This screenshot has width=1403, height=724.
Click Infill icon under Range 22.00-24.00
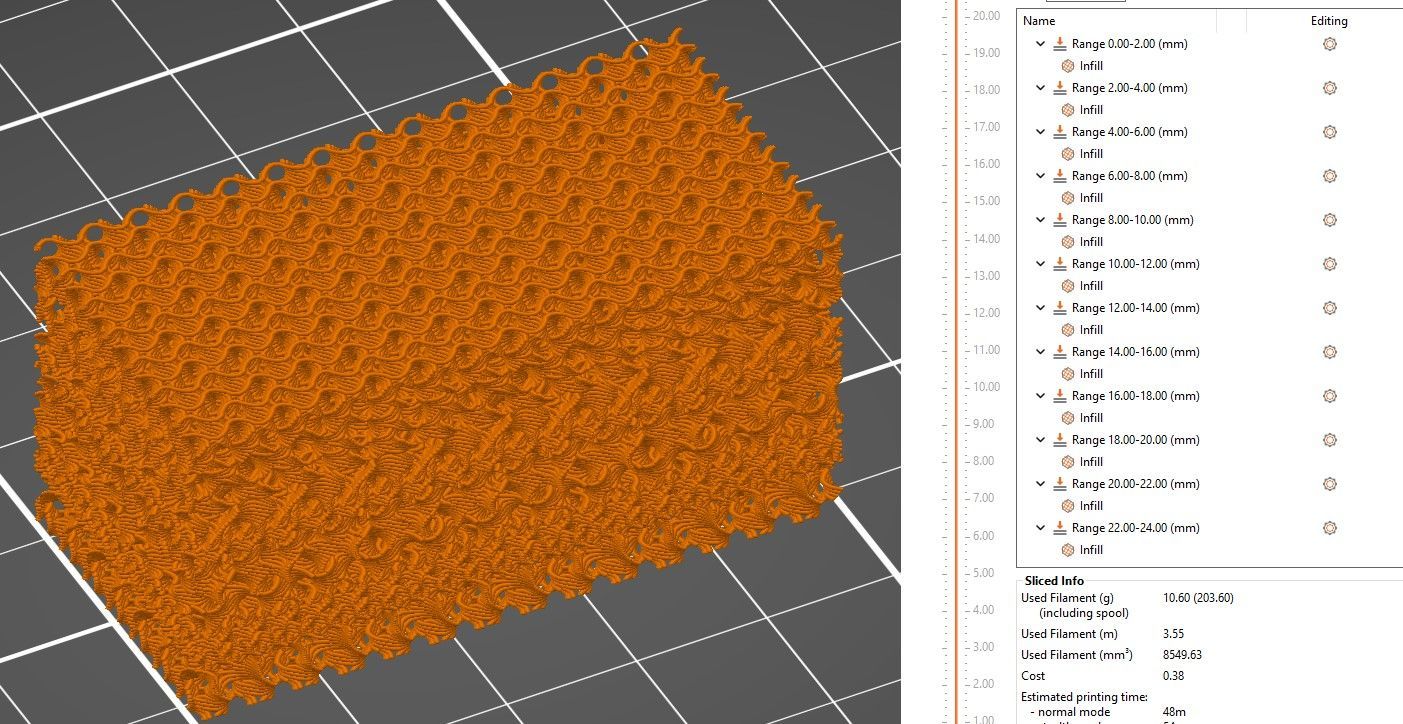1068,550
